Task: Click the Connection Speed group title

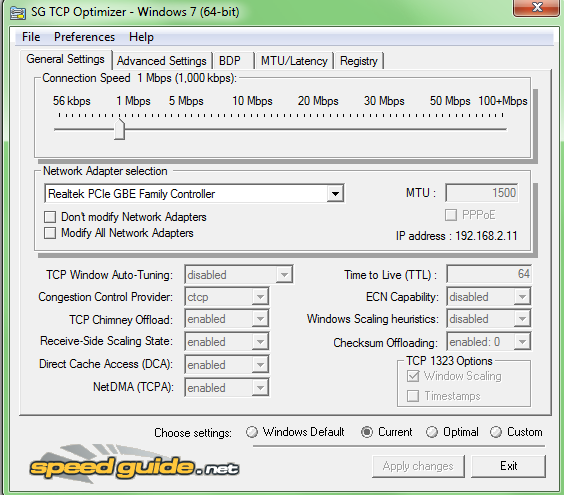Action: [x=140, y=78]
